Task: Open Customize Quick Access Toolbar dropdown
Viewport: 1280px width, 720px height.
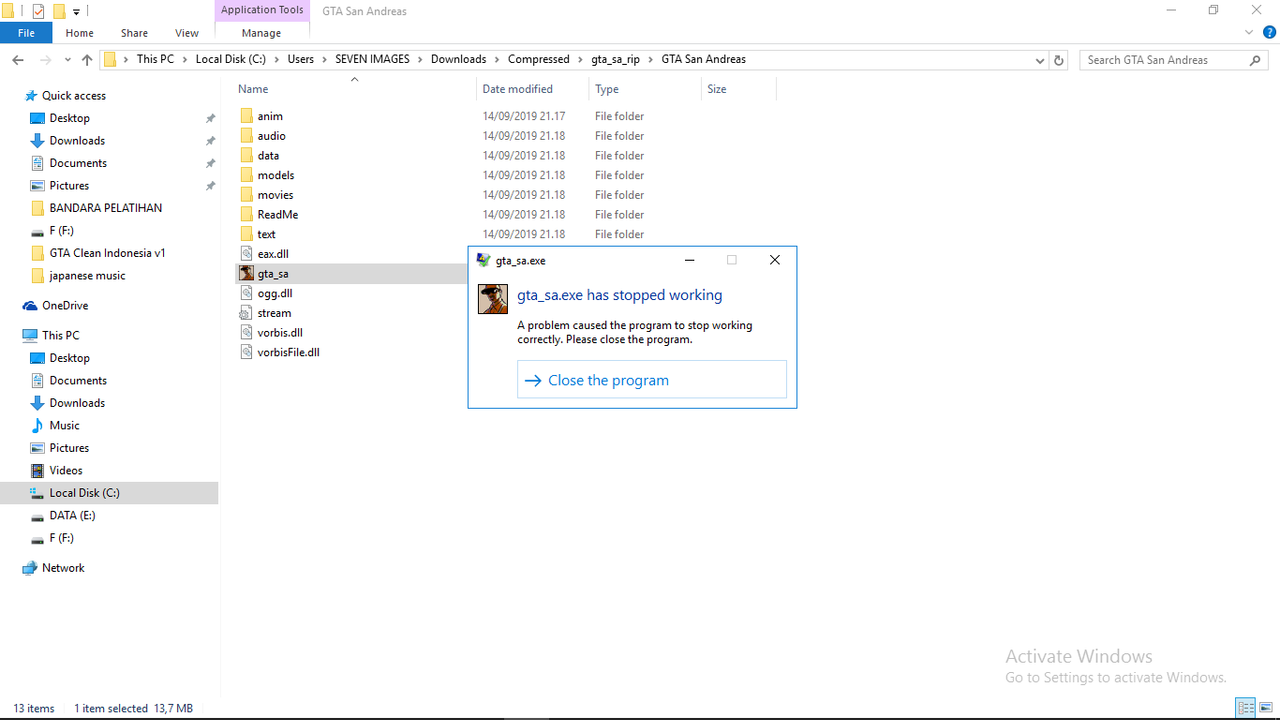Action: click(76, 12)
